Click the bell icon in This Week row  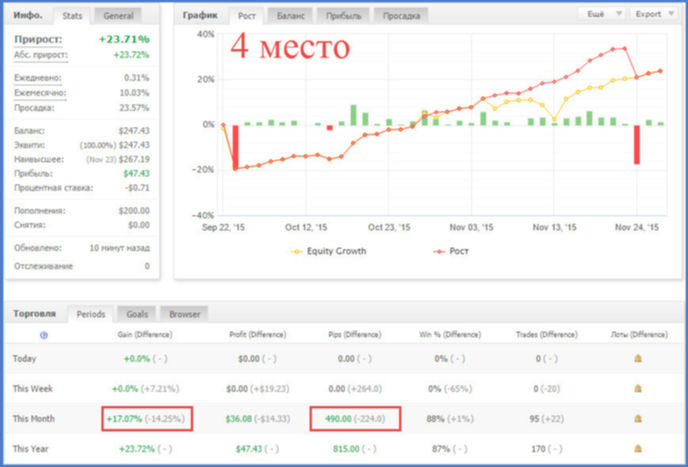point(638,388)
